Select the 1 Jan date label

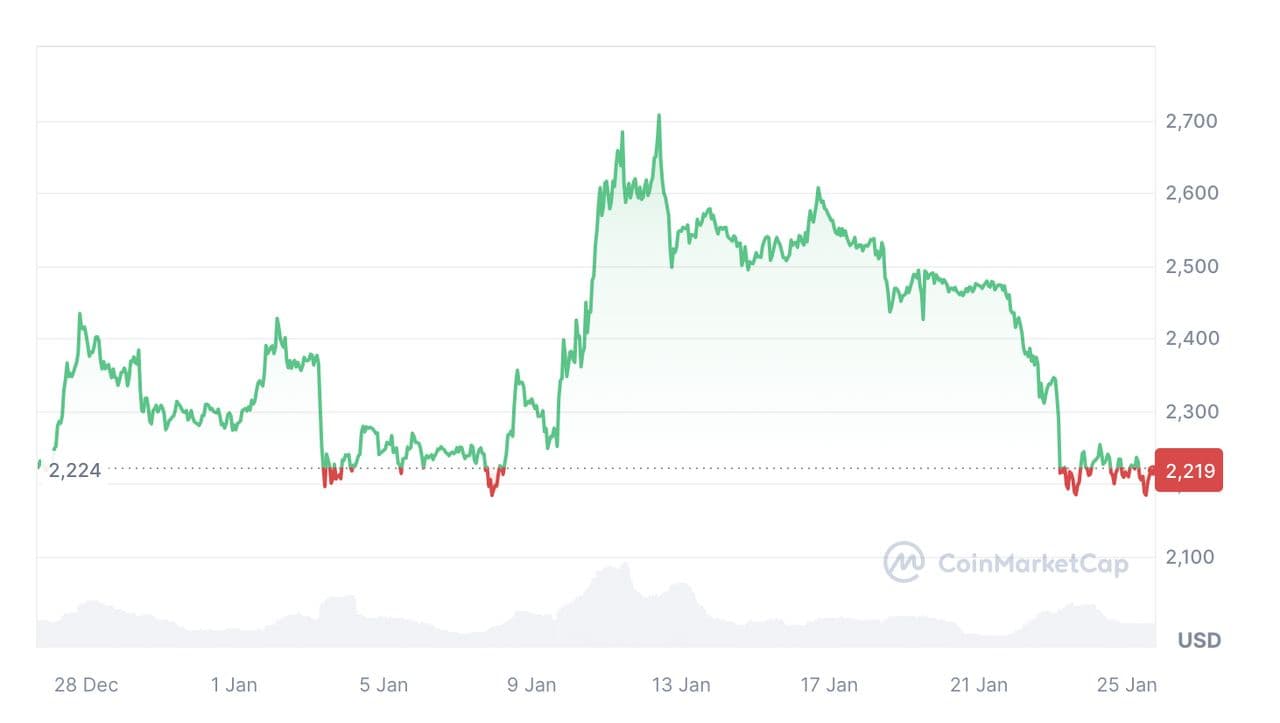click(234, 685)
